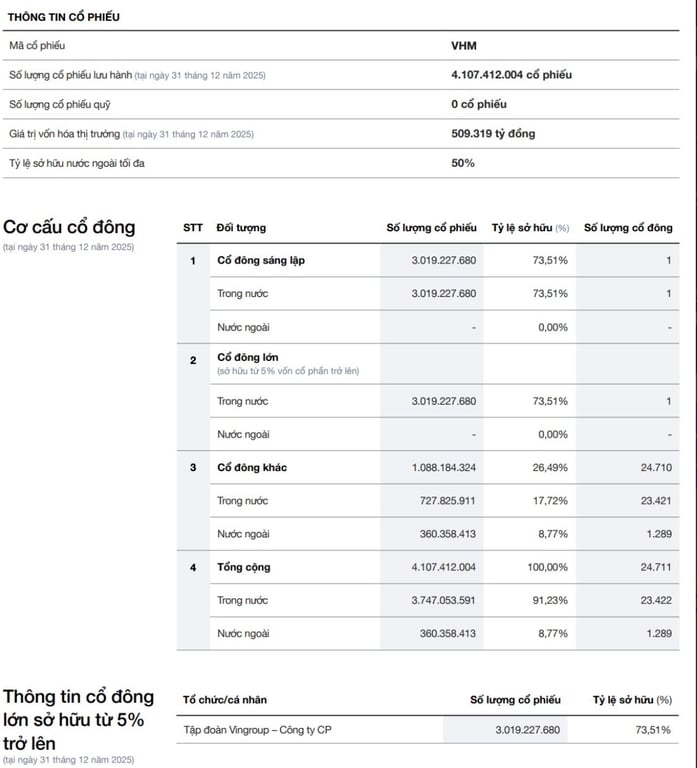Click the 50% maximum foreign ownership value

463,163
